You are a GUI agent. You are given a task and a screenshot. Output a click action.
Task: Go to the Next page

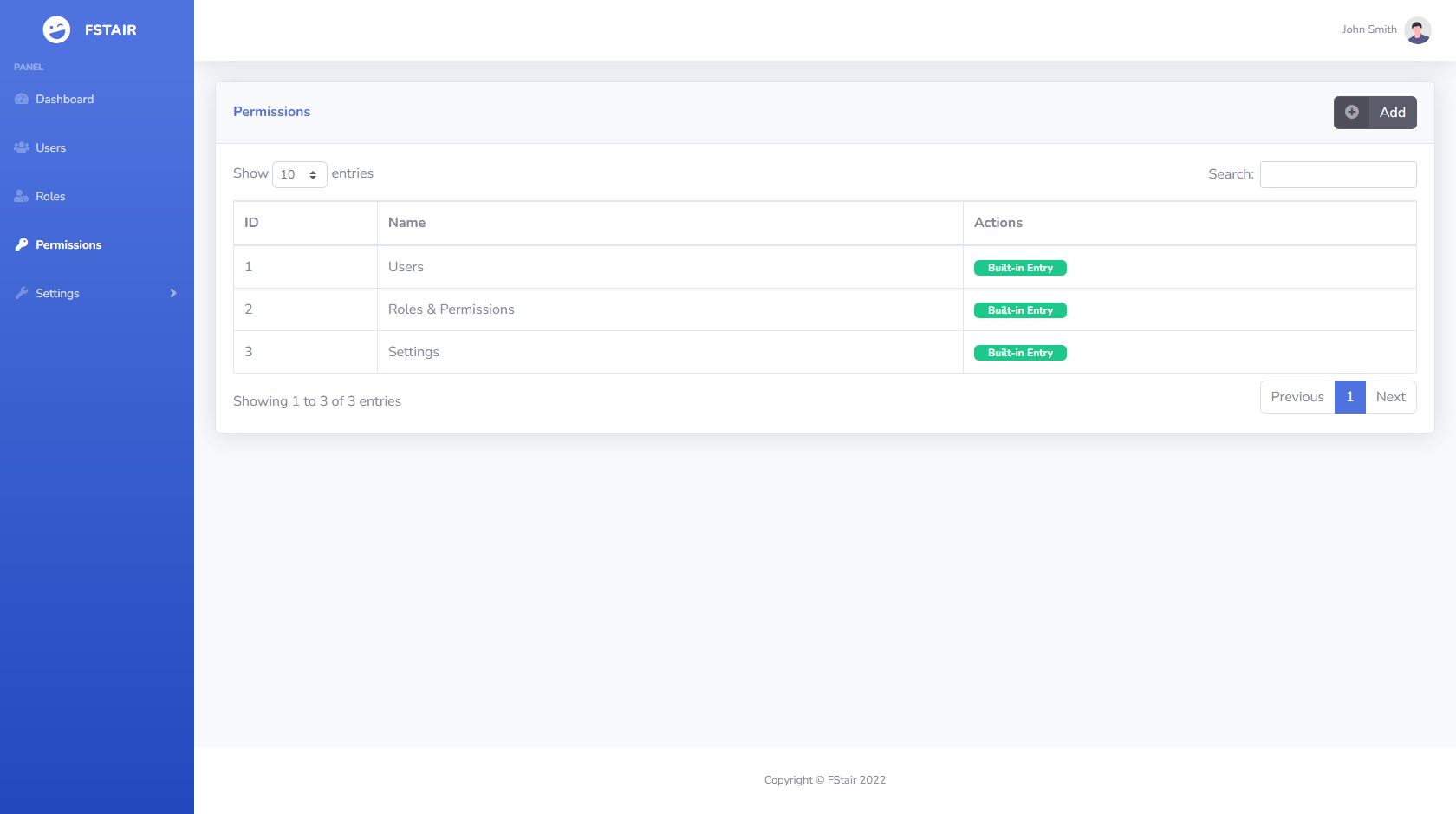coord(1390,397)
